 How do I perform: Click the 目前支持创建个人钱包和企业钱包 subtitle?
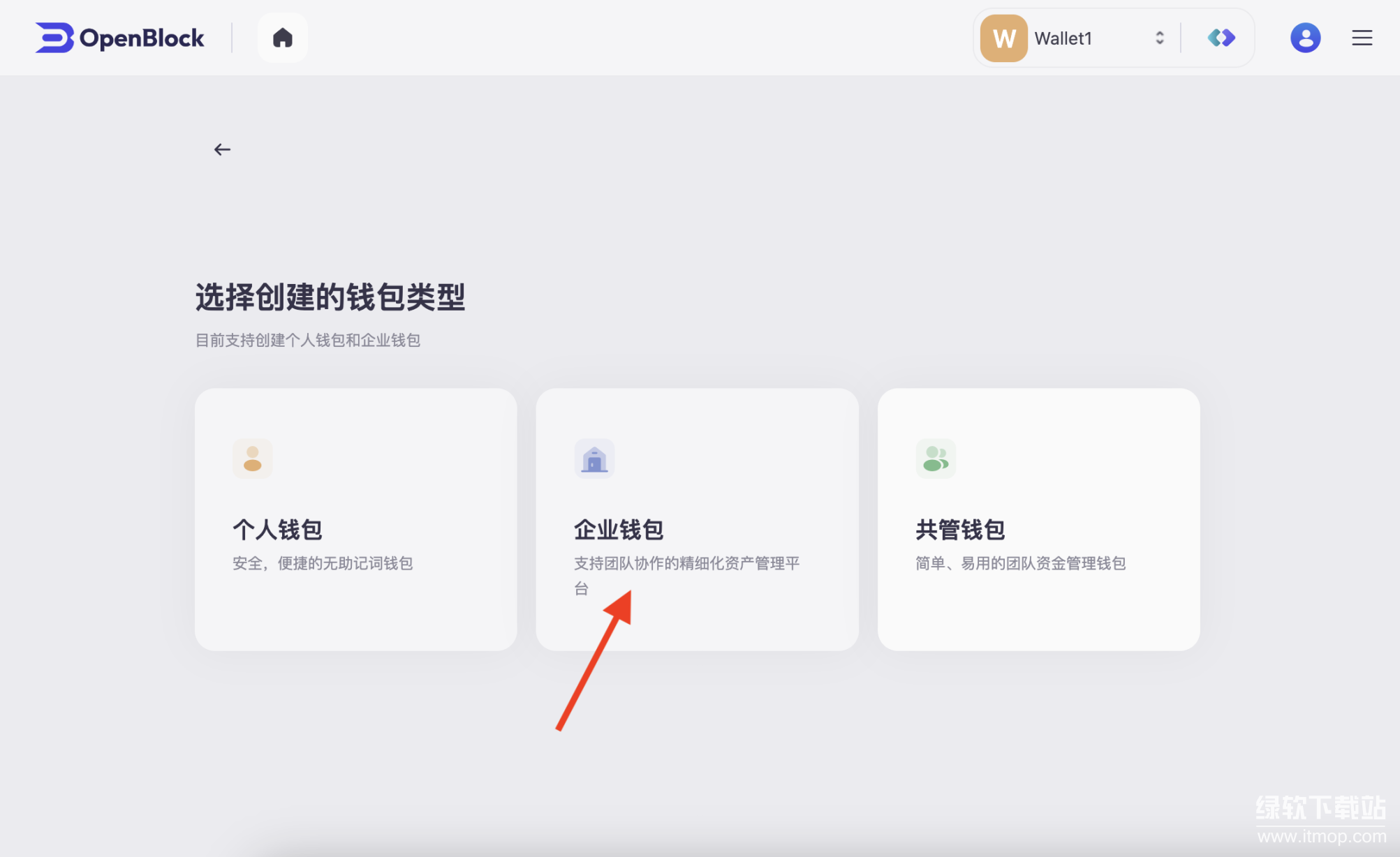[307, 341]
